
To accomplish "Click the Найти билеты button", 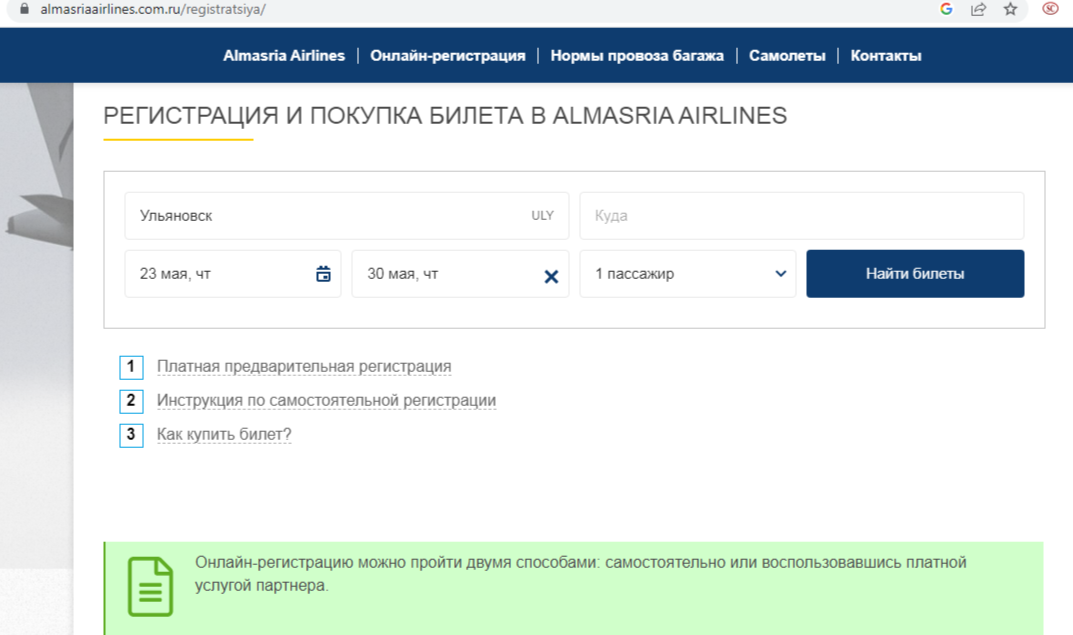I will tap(915, 274).
